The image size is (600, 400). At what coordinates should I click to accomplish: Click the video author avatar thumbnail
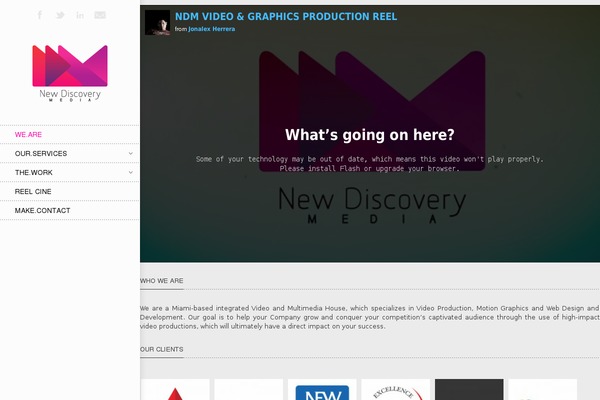click(x=157, y=23)
